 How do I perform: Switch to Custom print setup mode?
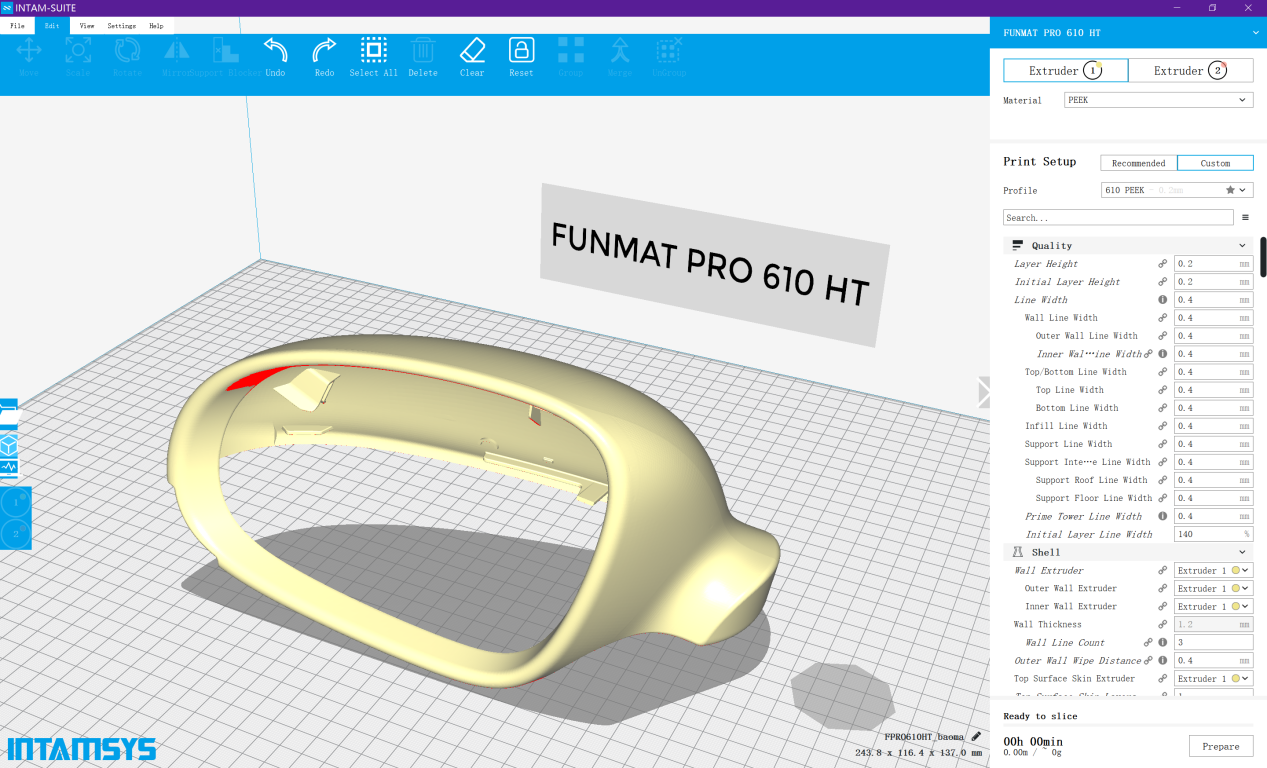(x=1215, y=163)
